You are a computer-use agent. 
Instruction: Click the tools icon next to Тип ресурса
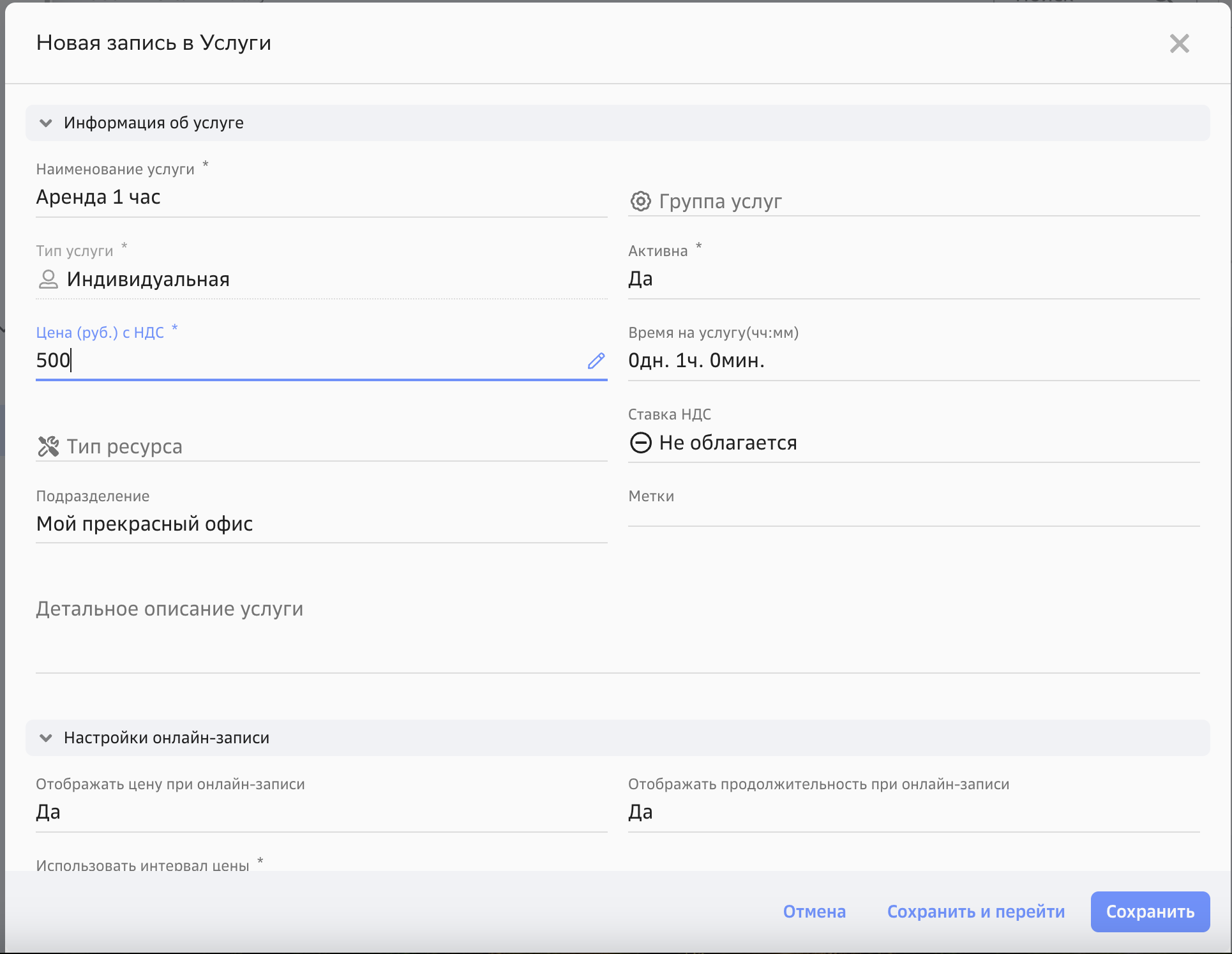point(48,446)
